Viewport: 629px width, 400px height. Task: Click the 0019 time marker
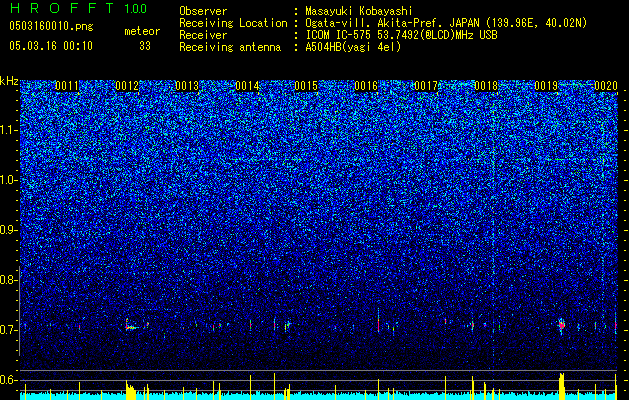546,86
